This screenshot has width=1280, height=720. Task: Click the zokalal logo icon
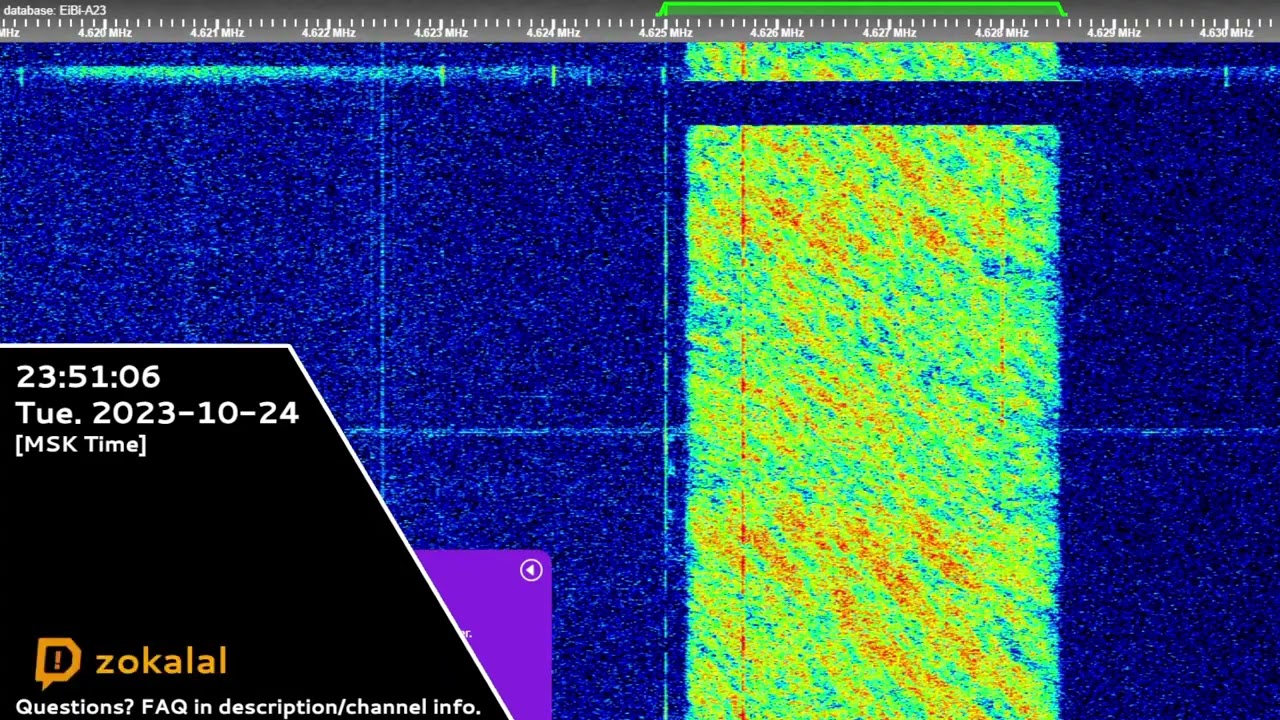coord(58,663)
